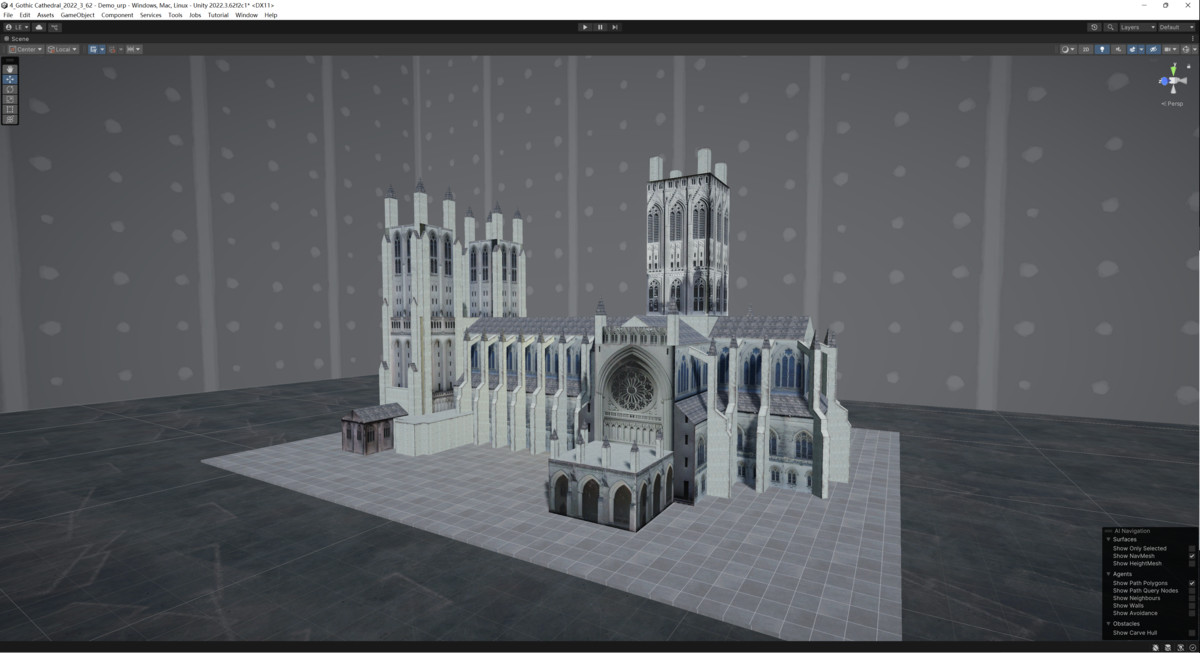This screenshot has width=1200, height=653.
Task: Uncheck Show Path Polygons under Agents
Action: (1191, 582)
